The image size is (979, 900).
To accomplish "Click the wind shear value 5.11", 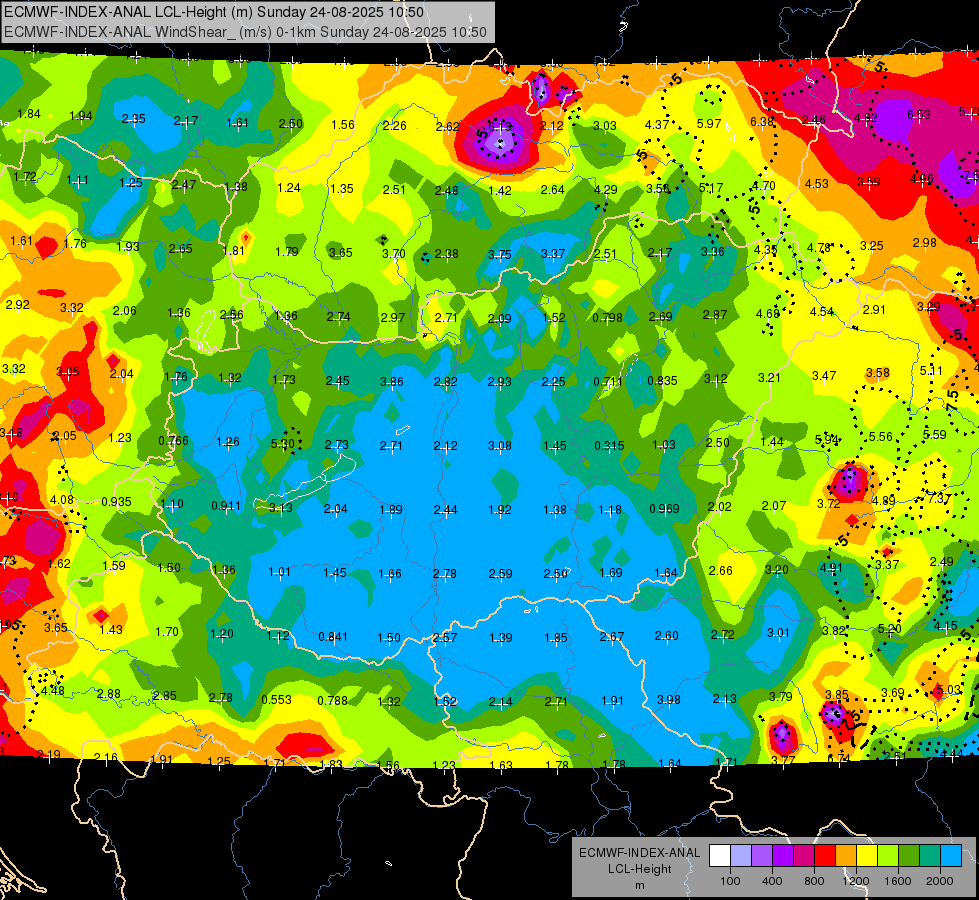I will click(x=931, y=371).
